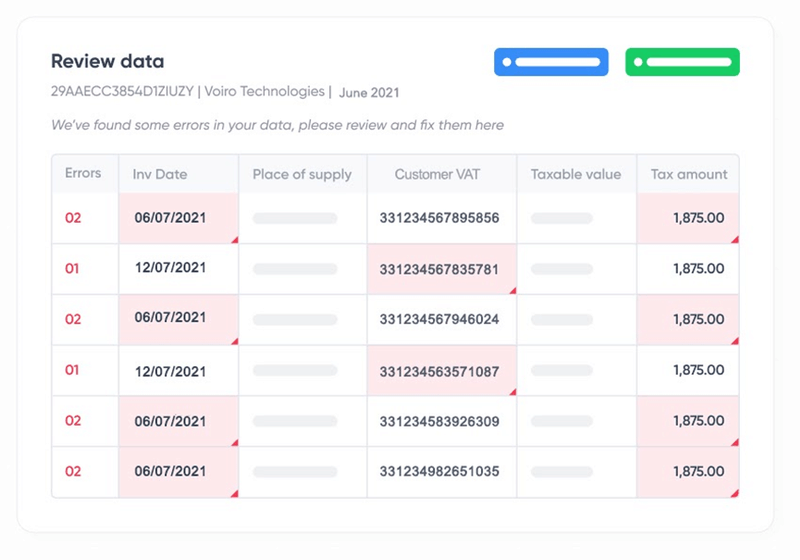Edit highlighted Customer VAT 331234563571087
The width and height of the screenshot is (800, 560).
[439, 371]
